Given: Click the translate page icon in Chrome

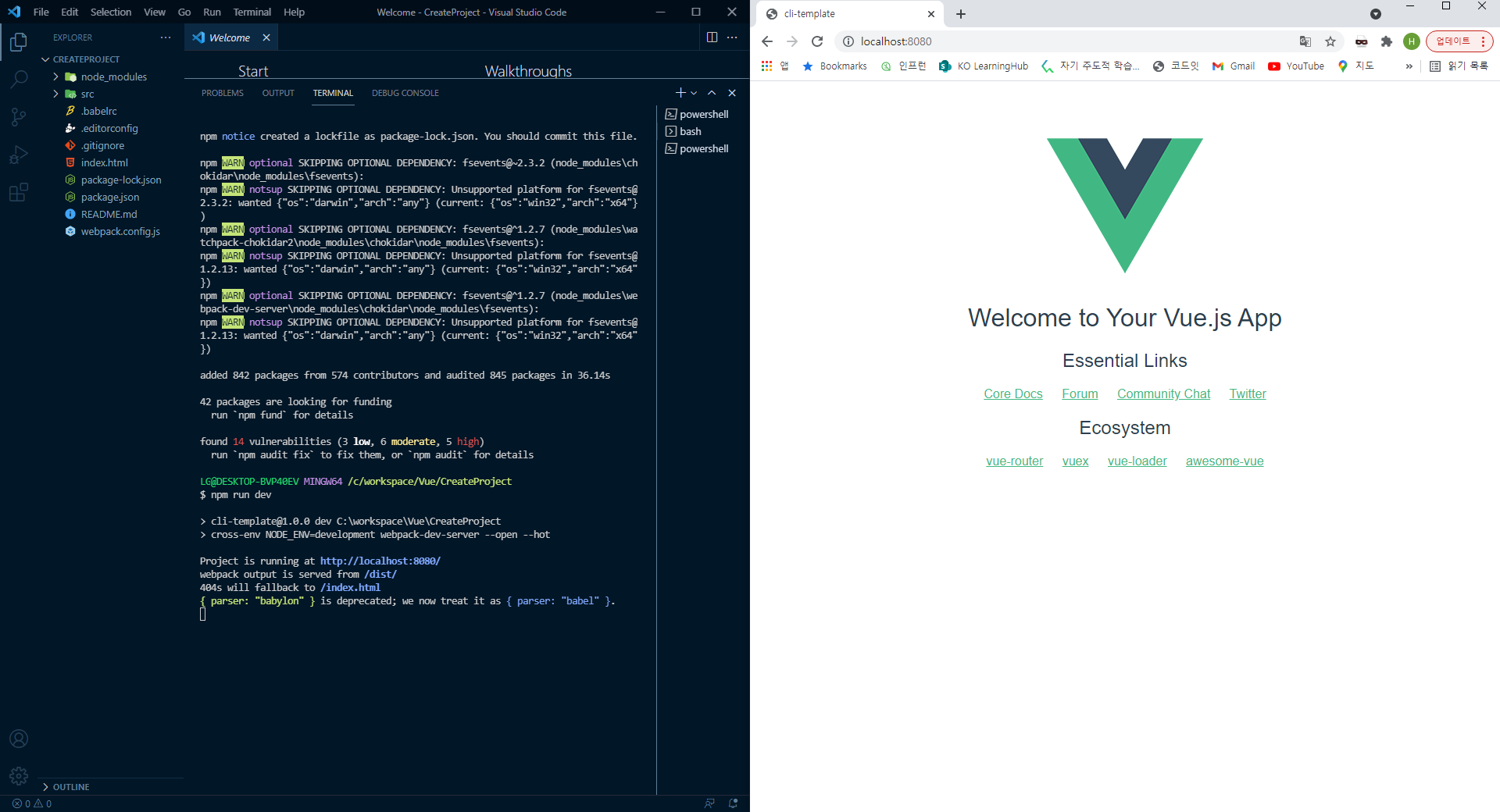Looking at the screenshot, I should (1305, 41).
